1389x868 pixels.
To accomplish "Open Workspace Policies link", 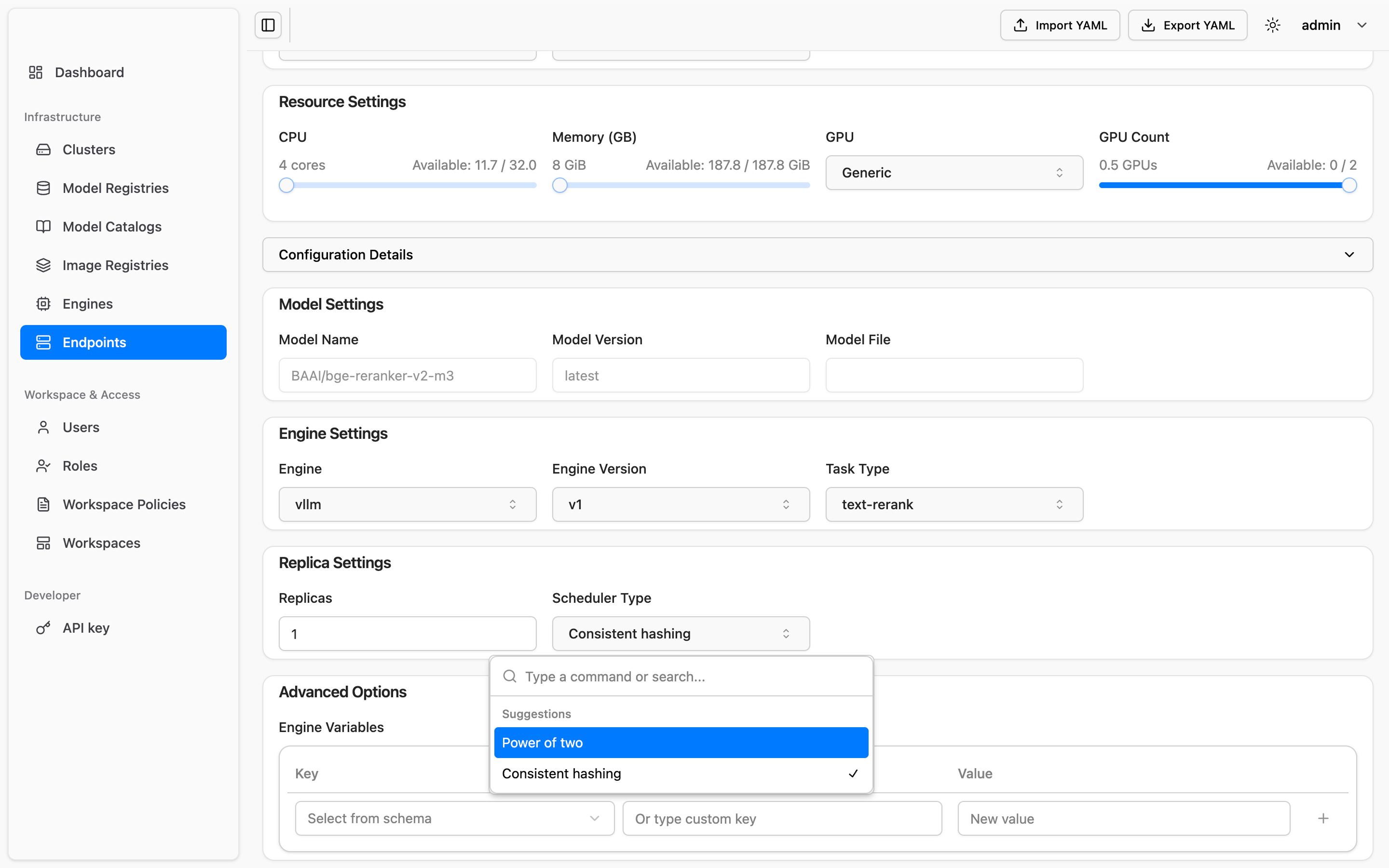I will pos(124,504).
